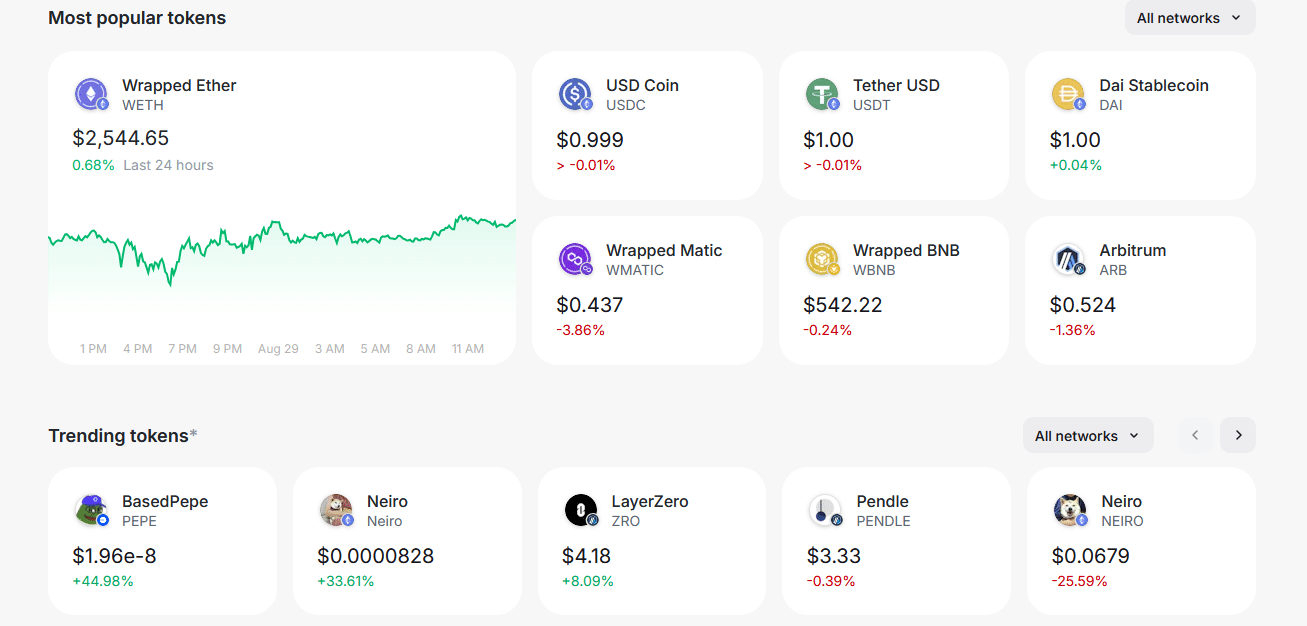
Task: Click the Wrapped Matic logo icon
Action: (x=575, y=260)
